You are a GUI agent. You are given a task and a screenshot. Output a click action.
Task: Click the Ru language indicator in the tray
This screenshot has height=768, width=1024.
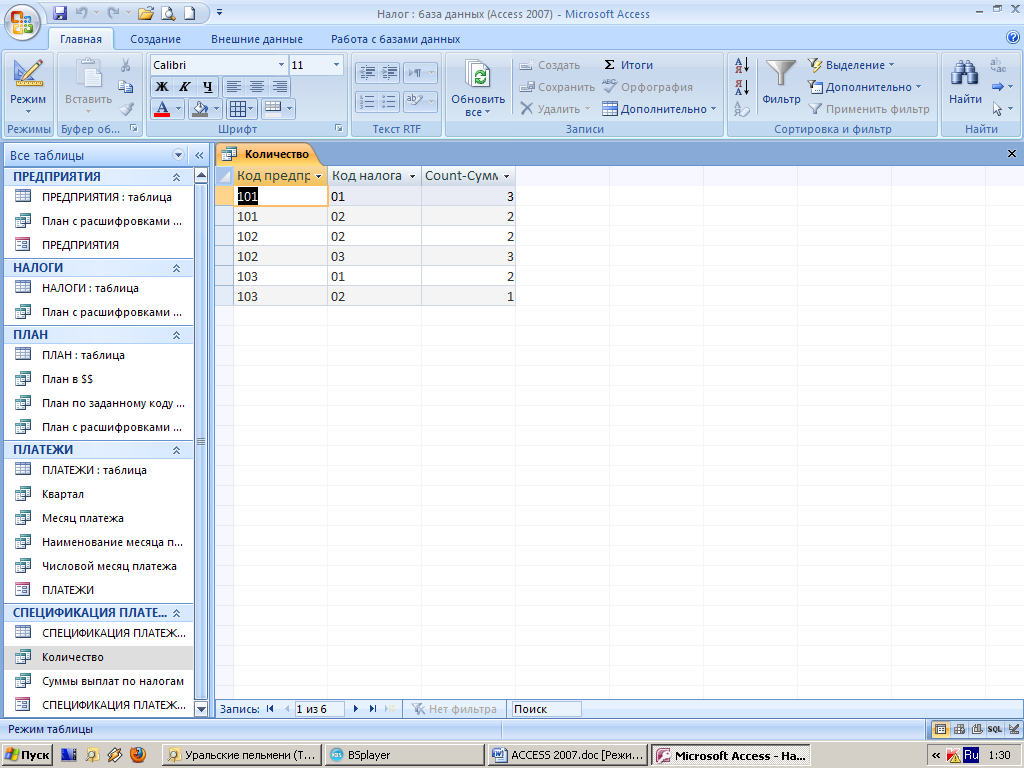tap(971, 755)
